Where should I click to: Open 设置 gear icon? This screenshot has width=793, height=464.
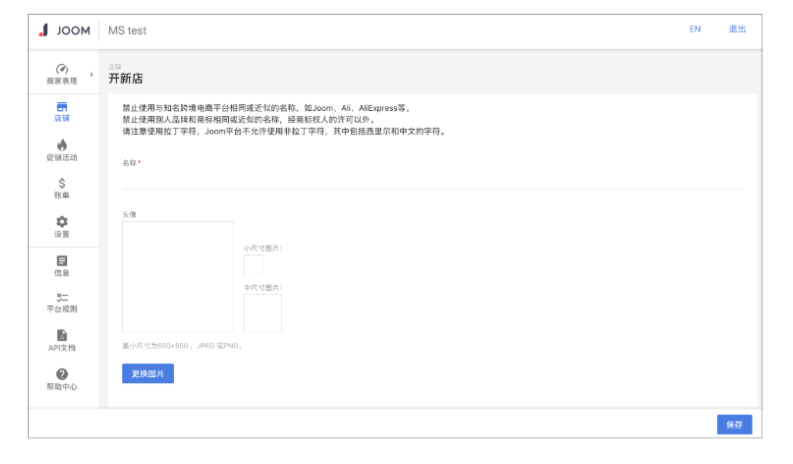[62, 222]
